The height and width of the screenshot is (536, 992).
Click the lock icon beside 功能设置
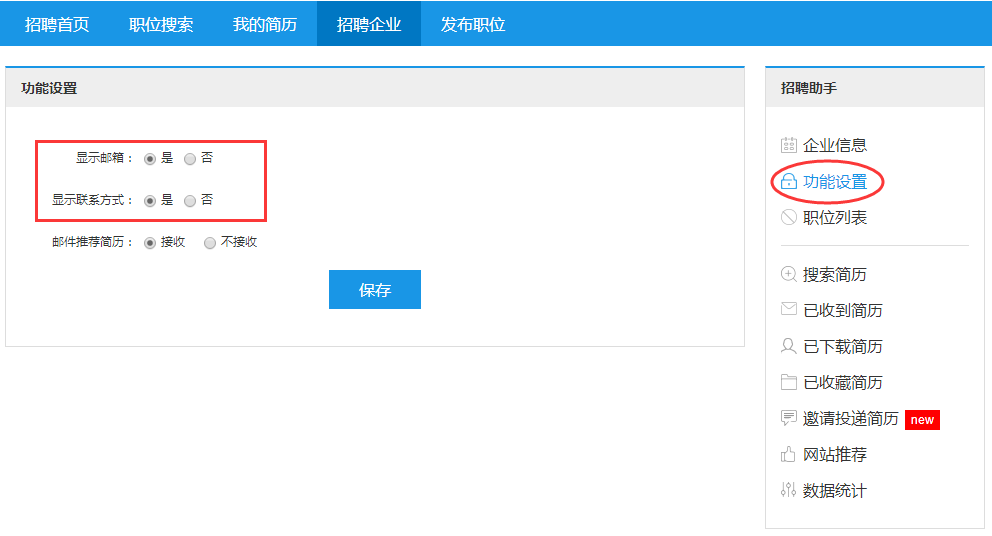click(788, 182)
